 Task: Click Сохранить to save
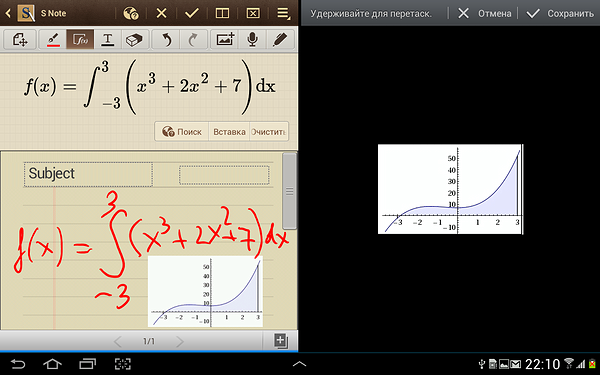[x=560, y=14]
